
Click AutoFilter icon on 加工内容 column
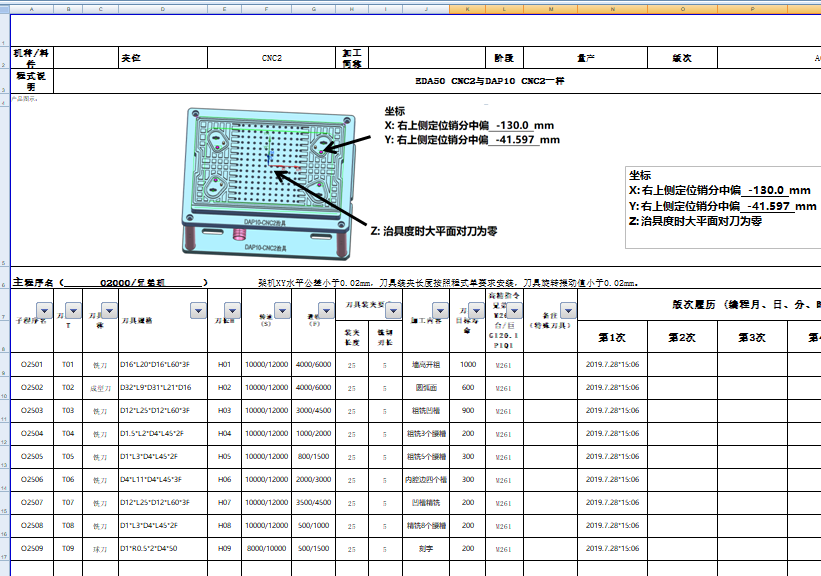pos(439,310)
